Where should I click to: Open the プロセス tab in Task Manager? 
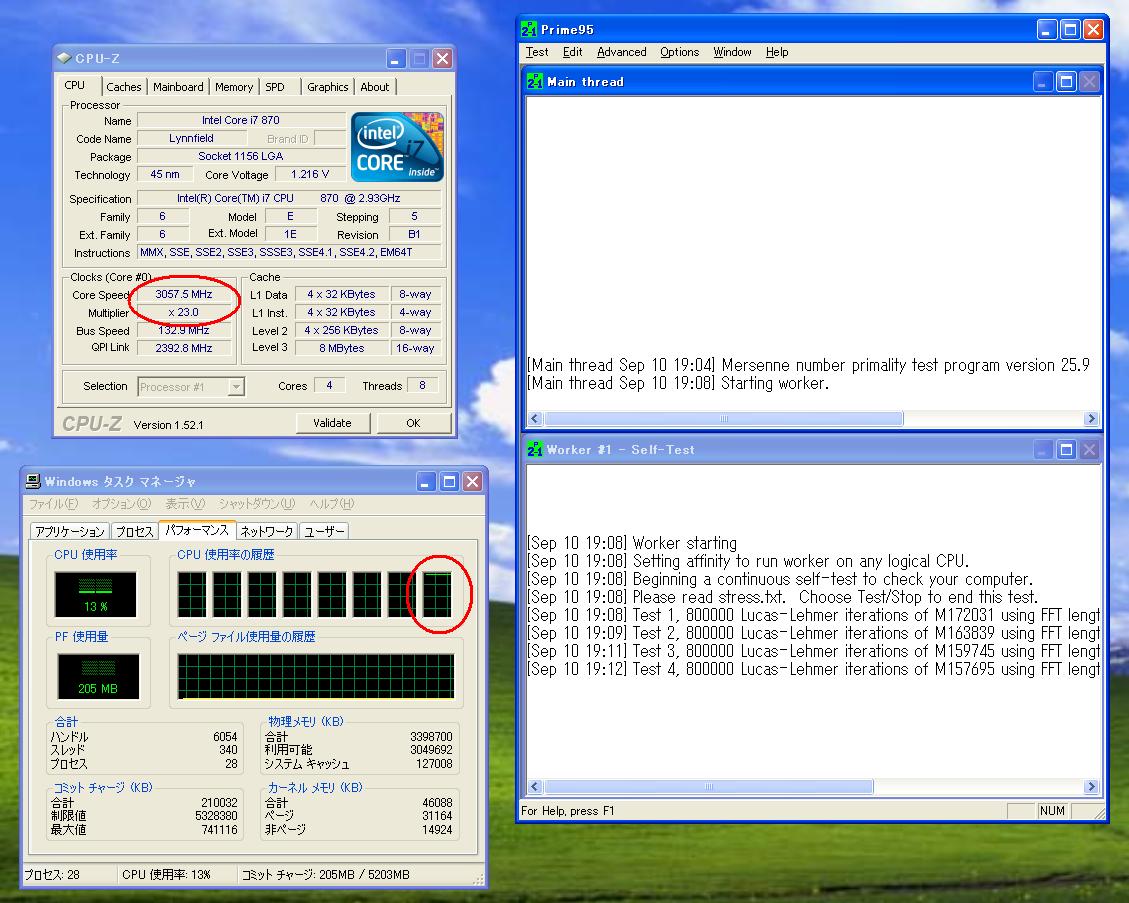[135, 531]
